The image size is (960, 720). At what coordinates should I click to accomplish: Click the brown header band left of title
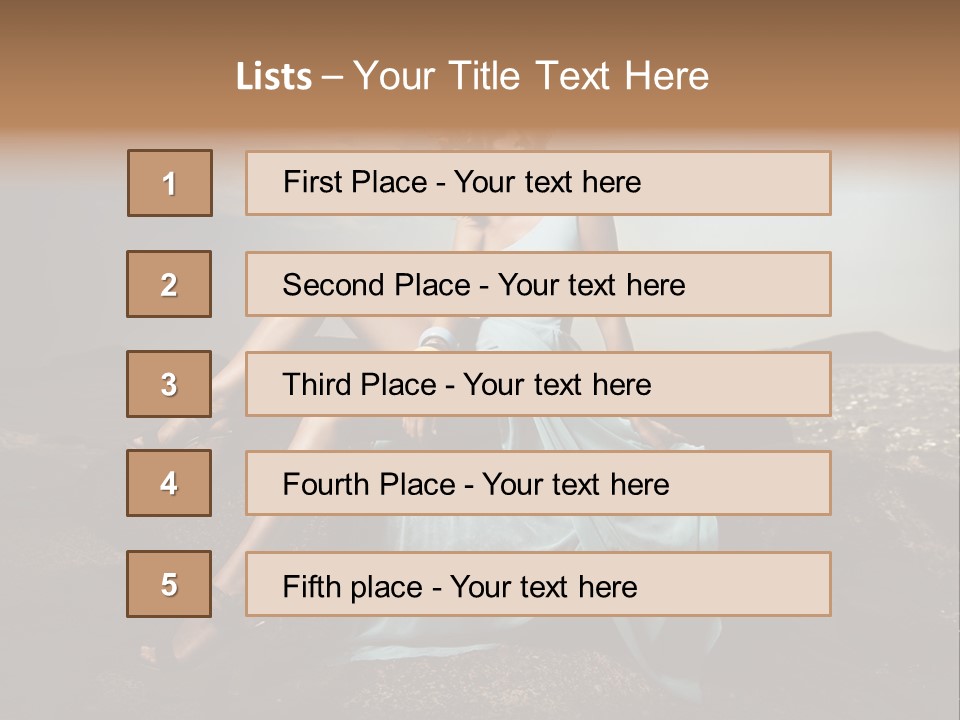coord(110,76)
